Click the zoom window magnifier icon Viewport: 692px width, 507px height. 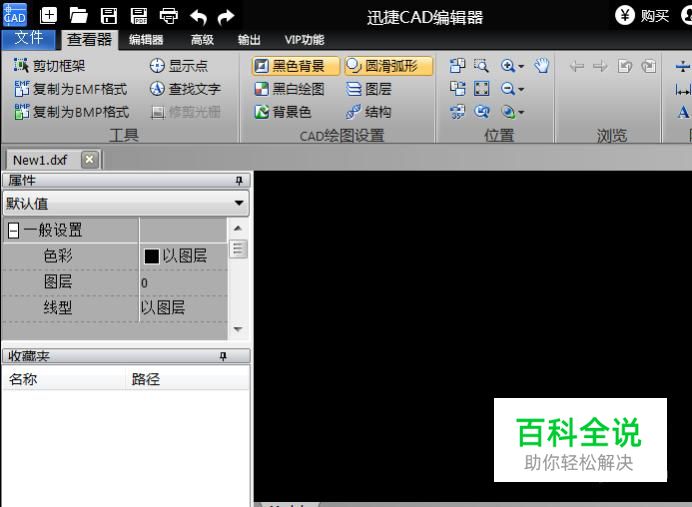(x=481, y=66)
